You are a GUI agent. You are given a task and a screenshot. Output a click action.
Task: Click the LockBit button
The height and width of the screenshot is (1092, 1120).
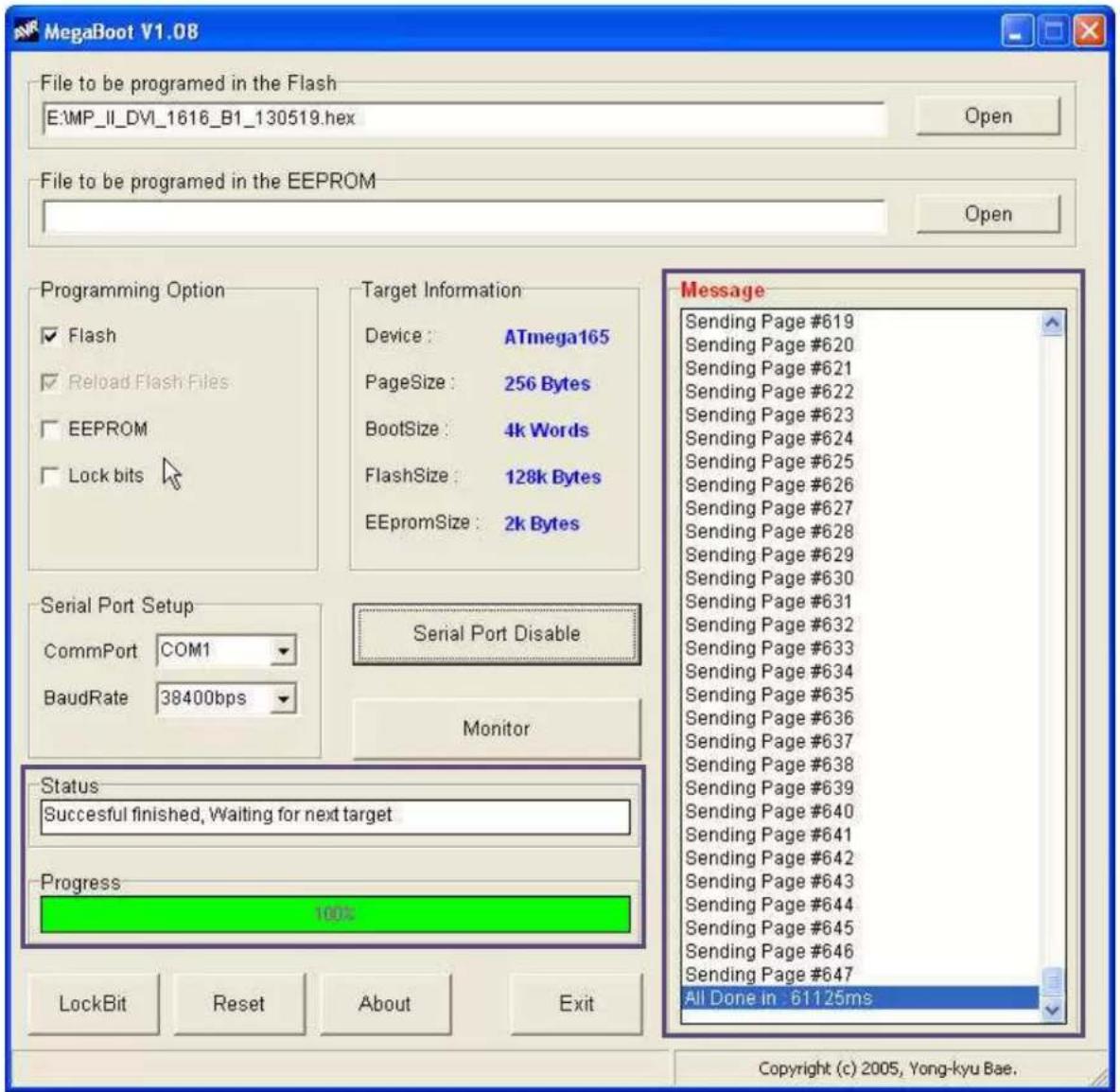93,1003
